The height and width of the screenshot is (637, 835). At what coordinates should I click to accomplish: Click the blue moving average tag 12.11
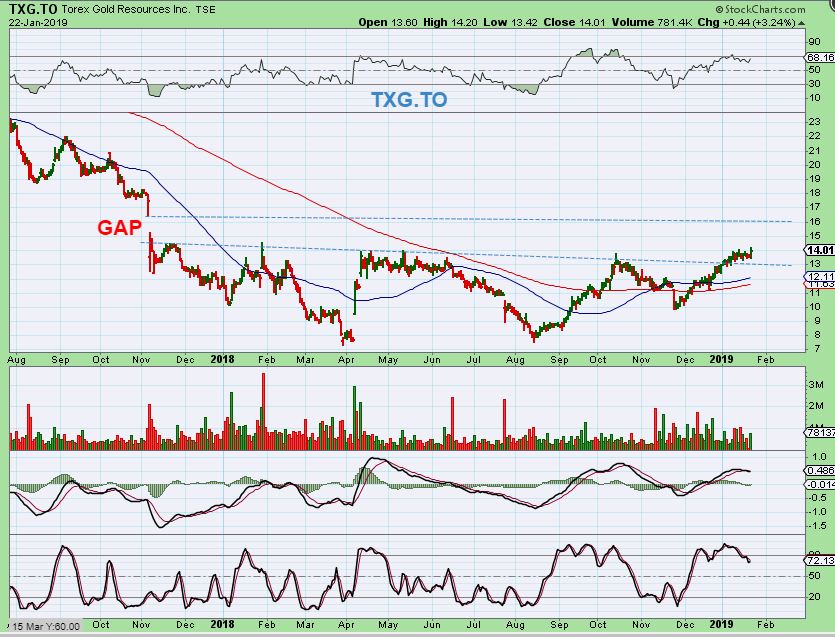coord(820,276)
